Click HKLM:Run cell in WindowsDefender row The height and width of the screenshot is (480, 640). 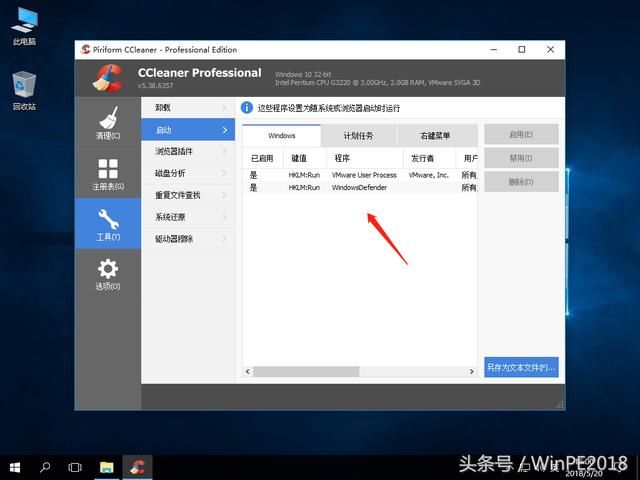click(304, 188)
